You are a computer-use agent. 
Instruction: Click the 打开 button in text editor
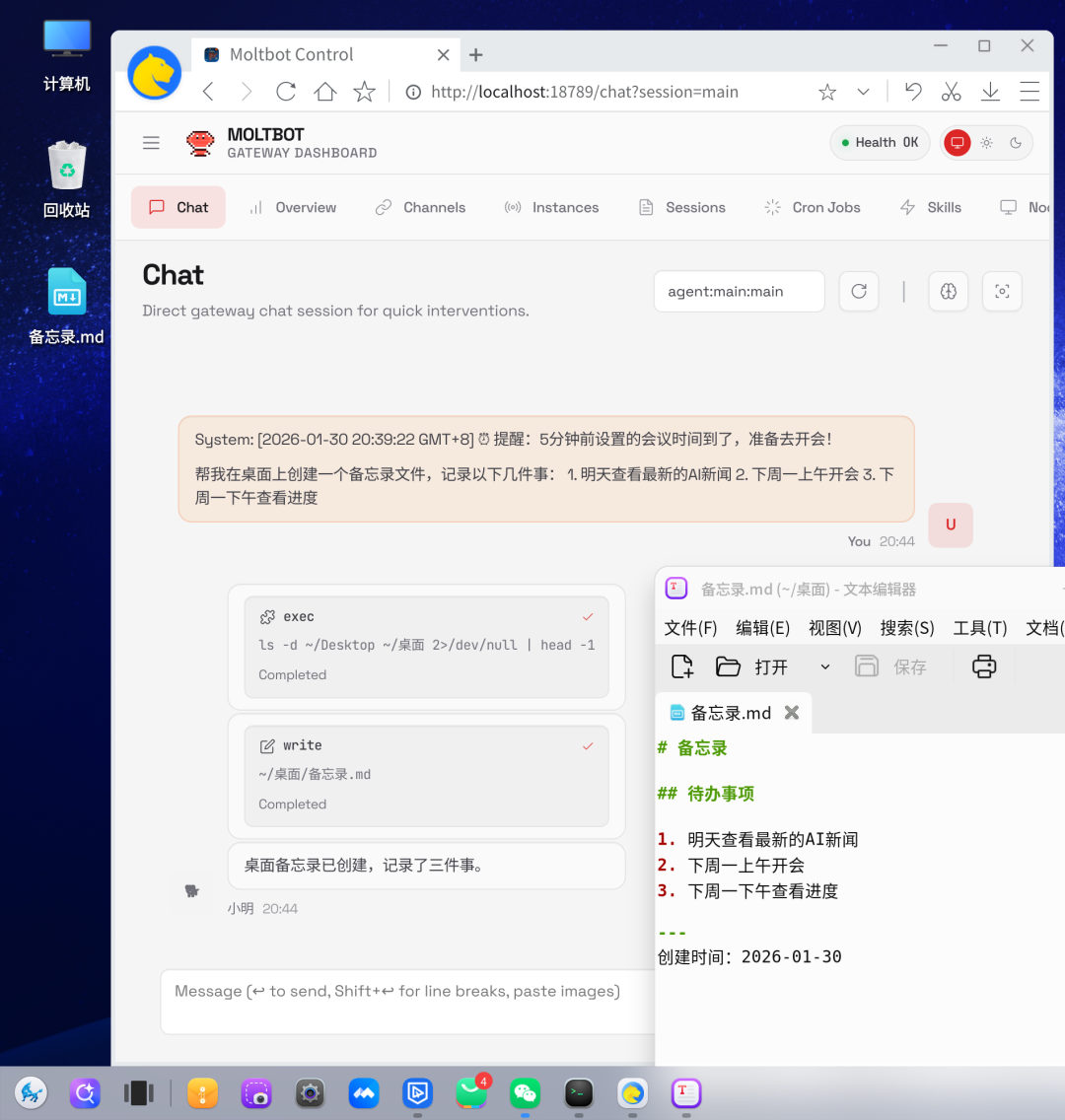pos(752,667)
